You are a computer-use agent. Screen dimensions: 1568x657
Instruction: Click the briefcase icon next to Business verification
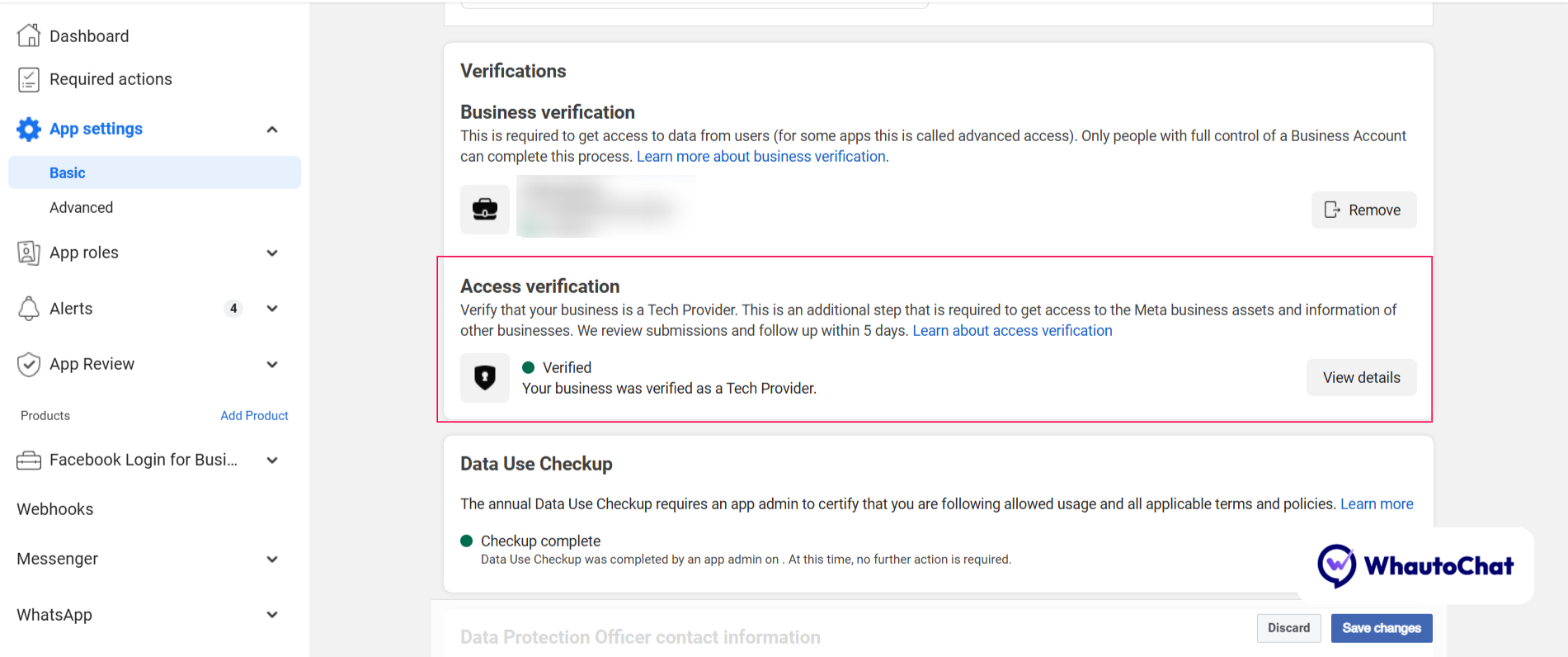pyautogui.click(x=484, y=209)
